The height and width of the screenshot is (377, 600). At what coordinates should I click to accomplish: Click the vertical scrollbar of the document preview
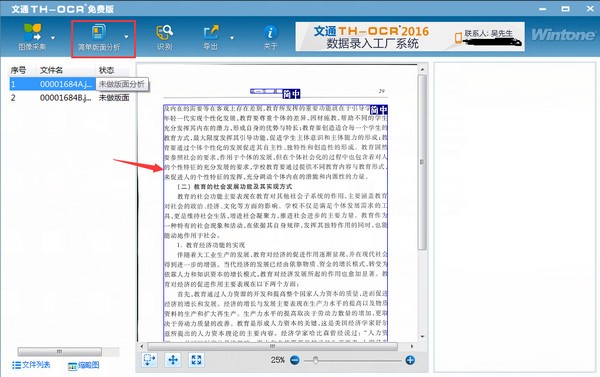click(x=422, y=162)
